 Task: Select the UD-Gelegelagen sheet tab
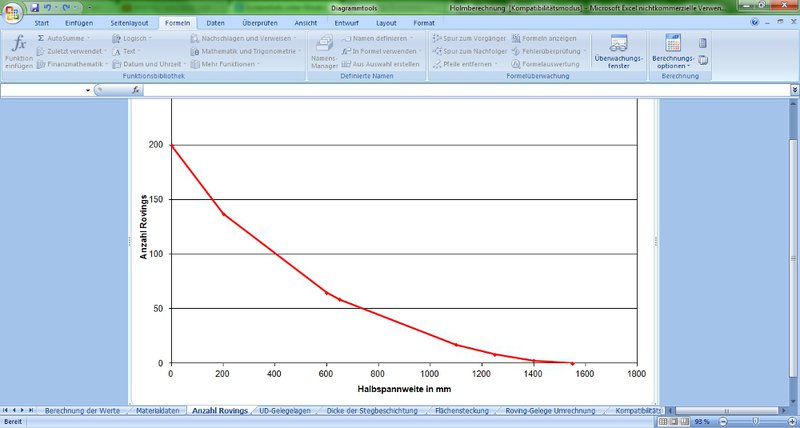[x=283, y=410]
